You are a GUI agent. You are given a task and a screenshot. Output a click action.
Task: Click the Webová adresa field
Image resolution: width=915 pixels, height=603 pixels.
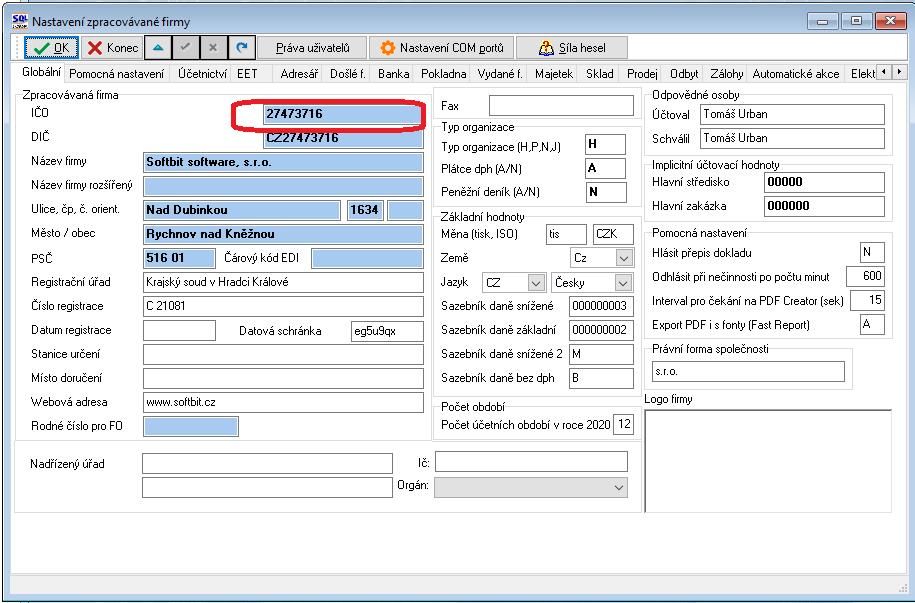pyautogui.click(x=283, y=402)
